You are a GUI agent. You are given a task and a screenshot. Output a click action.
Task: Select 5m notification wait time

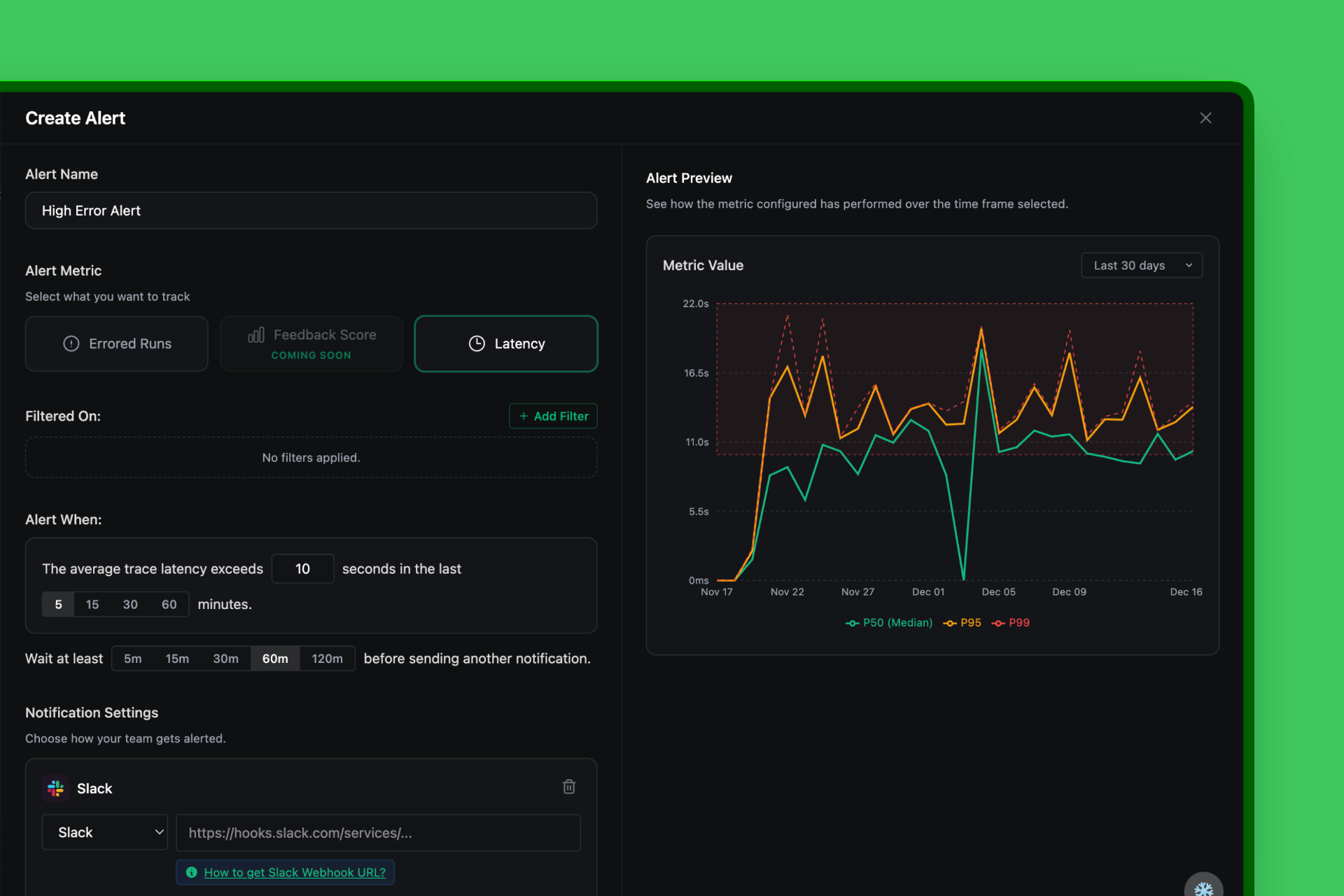tap(132, 659)
